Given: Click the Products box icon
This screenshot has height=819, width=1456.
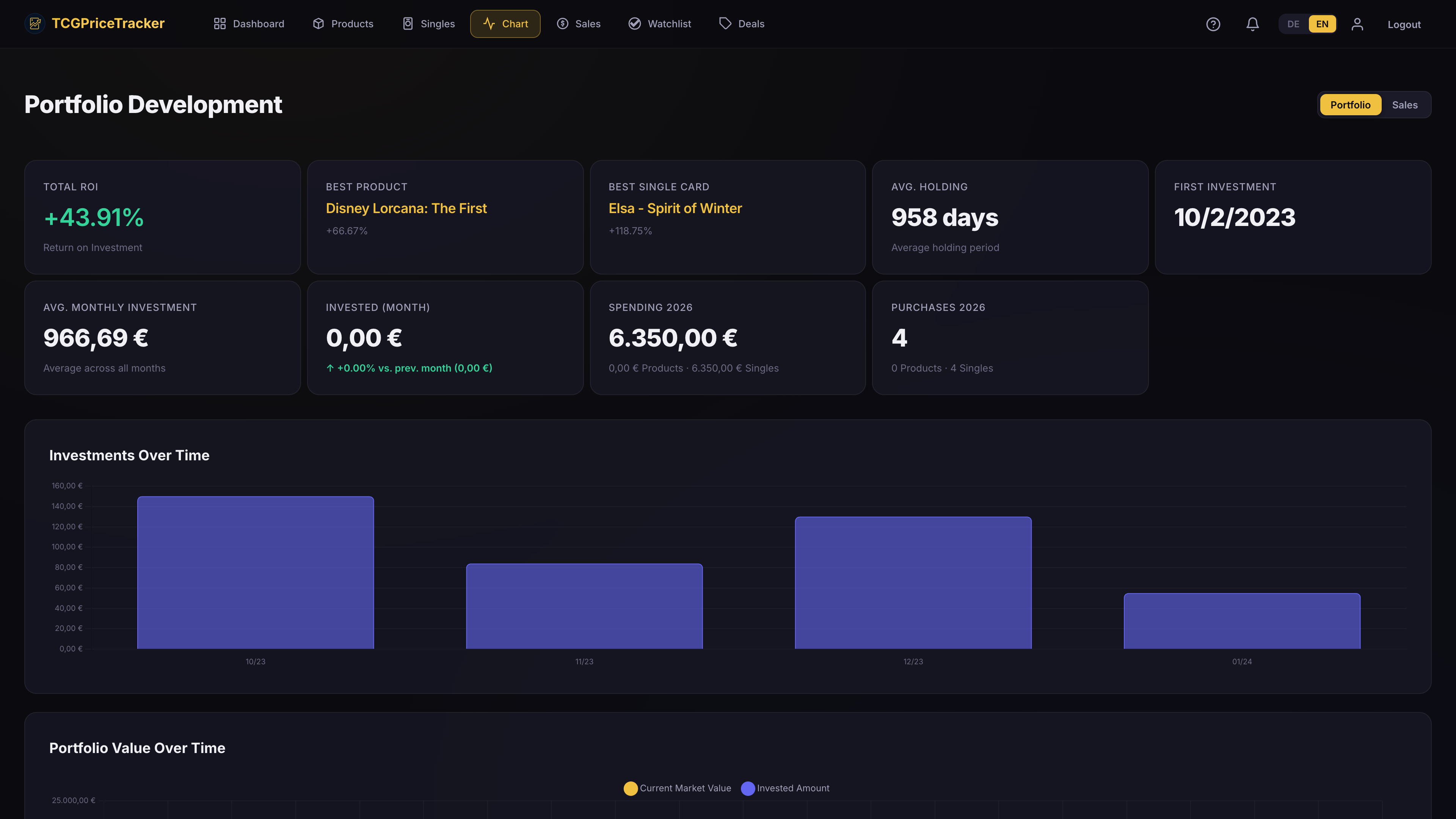Looking at the screenshot, I should pyautogui.click(x=318, y=24).
